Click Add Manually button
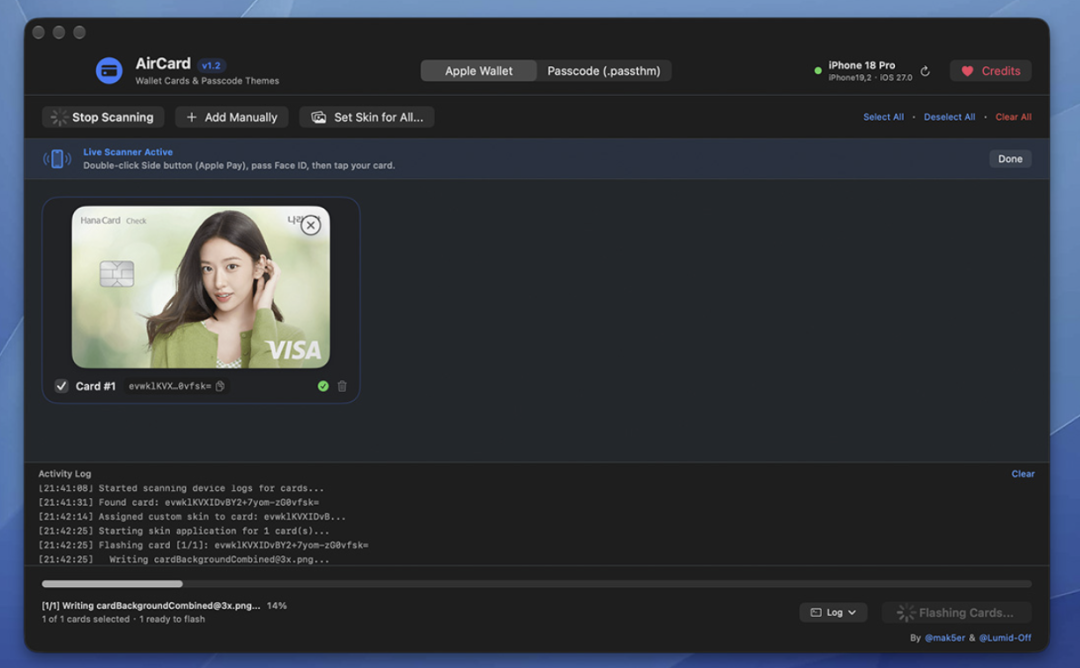The height and width of the screenshot is (668, 1080). (x=231, y=117)
